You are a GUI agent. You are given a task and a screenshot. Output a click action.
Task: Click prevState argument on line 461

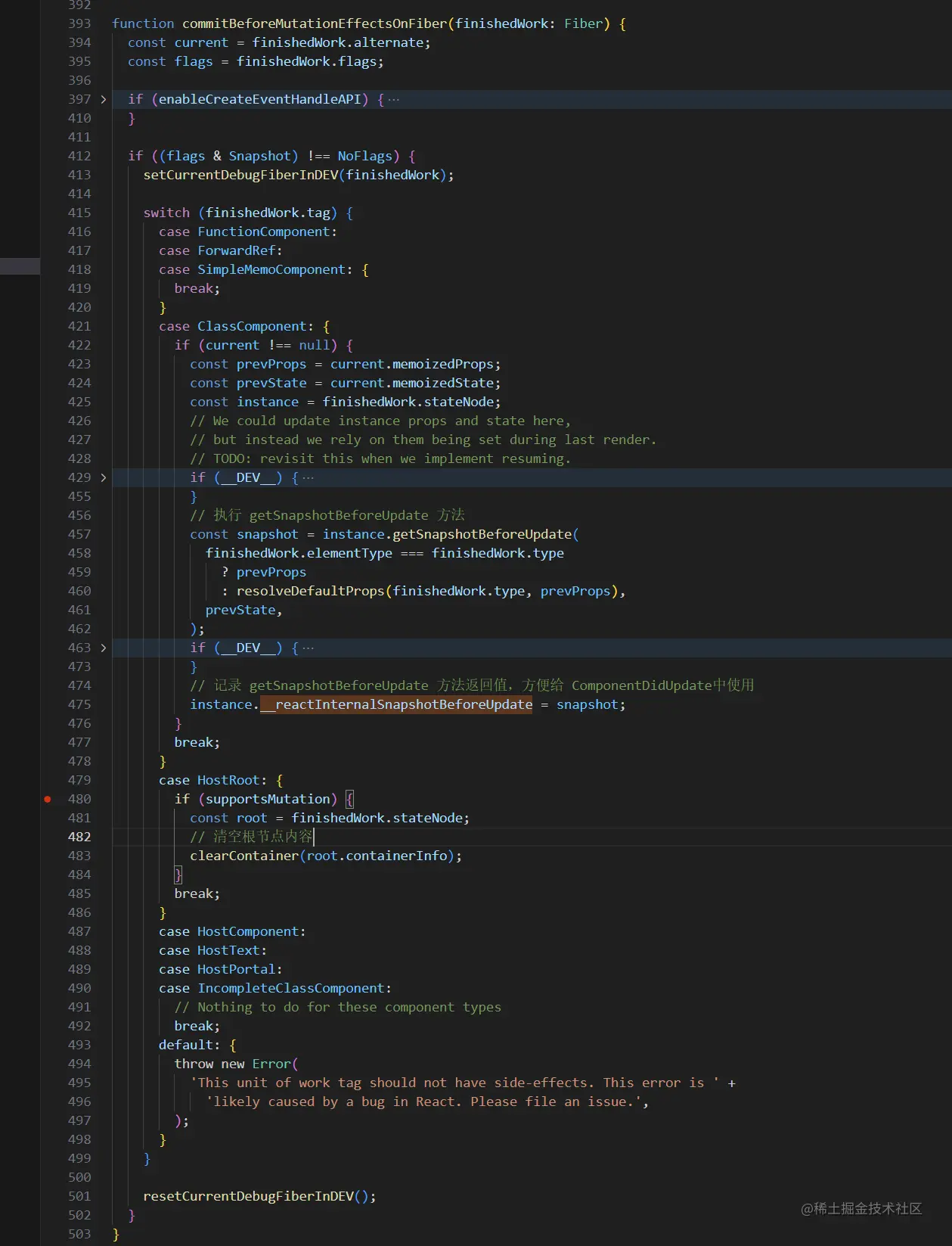[x=240, y=610]
